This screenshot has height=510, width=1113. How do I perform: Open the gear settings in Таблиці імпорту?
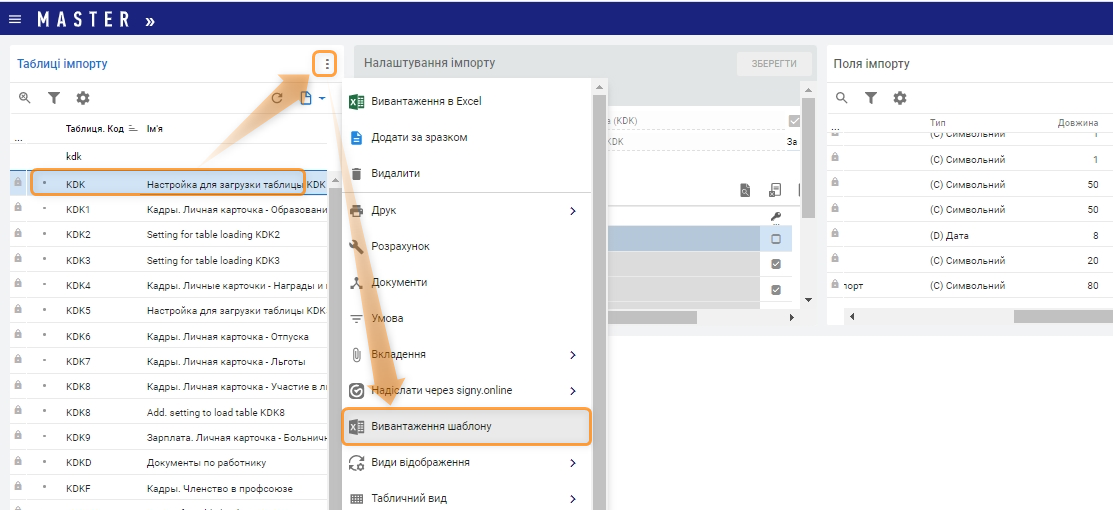pyautogui.click(x=83, y=98)
